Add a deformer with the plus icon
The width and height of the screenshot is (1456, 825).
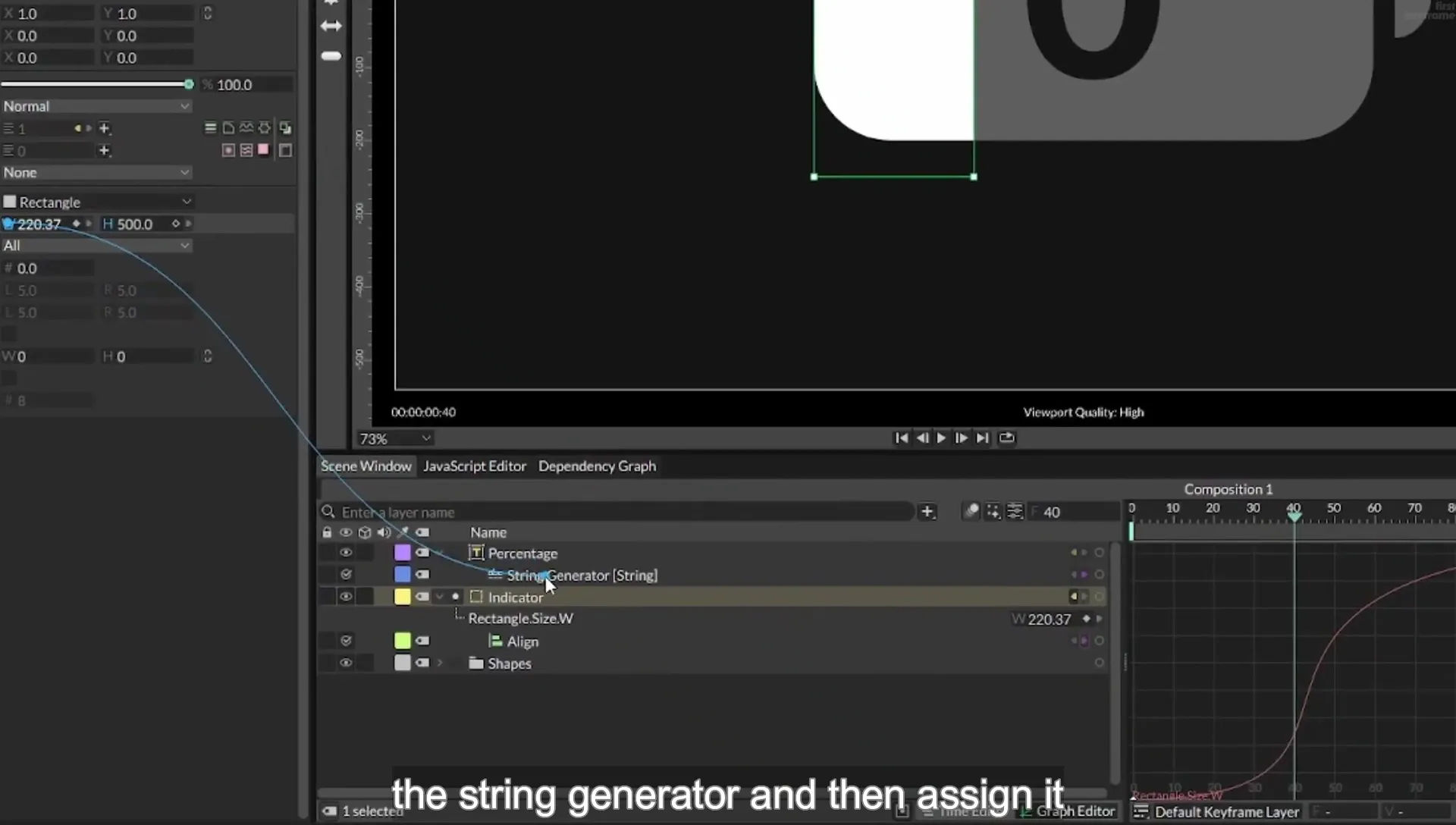click(105, 128)
